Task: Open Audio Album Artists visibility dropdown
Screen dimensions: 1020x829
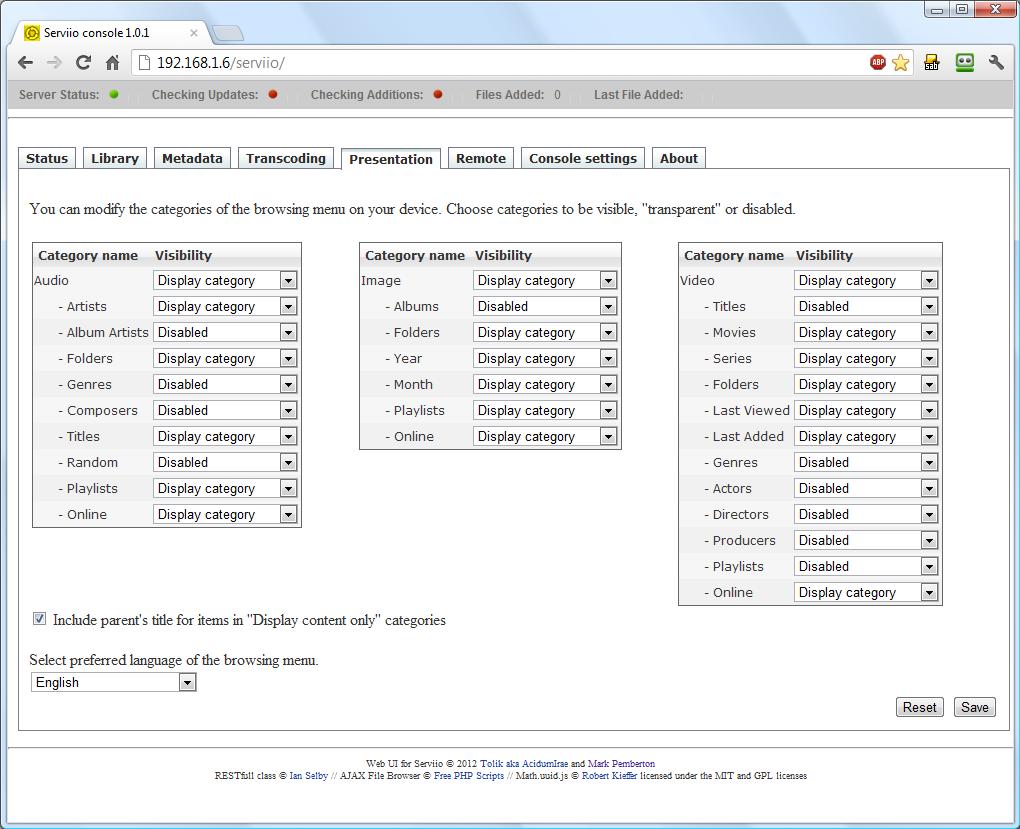Action: click(x=225, y=332)
